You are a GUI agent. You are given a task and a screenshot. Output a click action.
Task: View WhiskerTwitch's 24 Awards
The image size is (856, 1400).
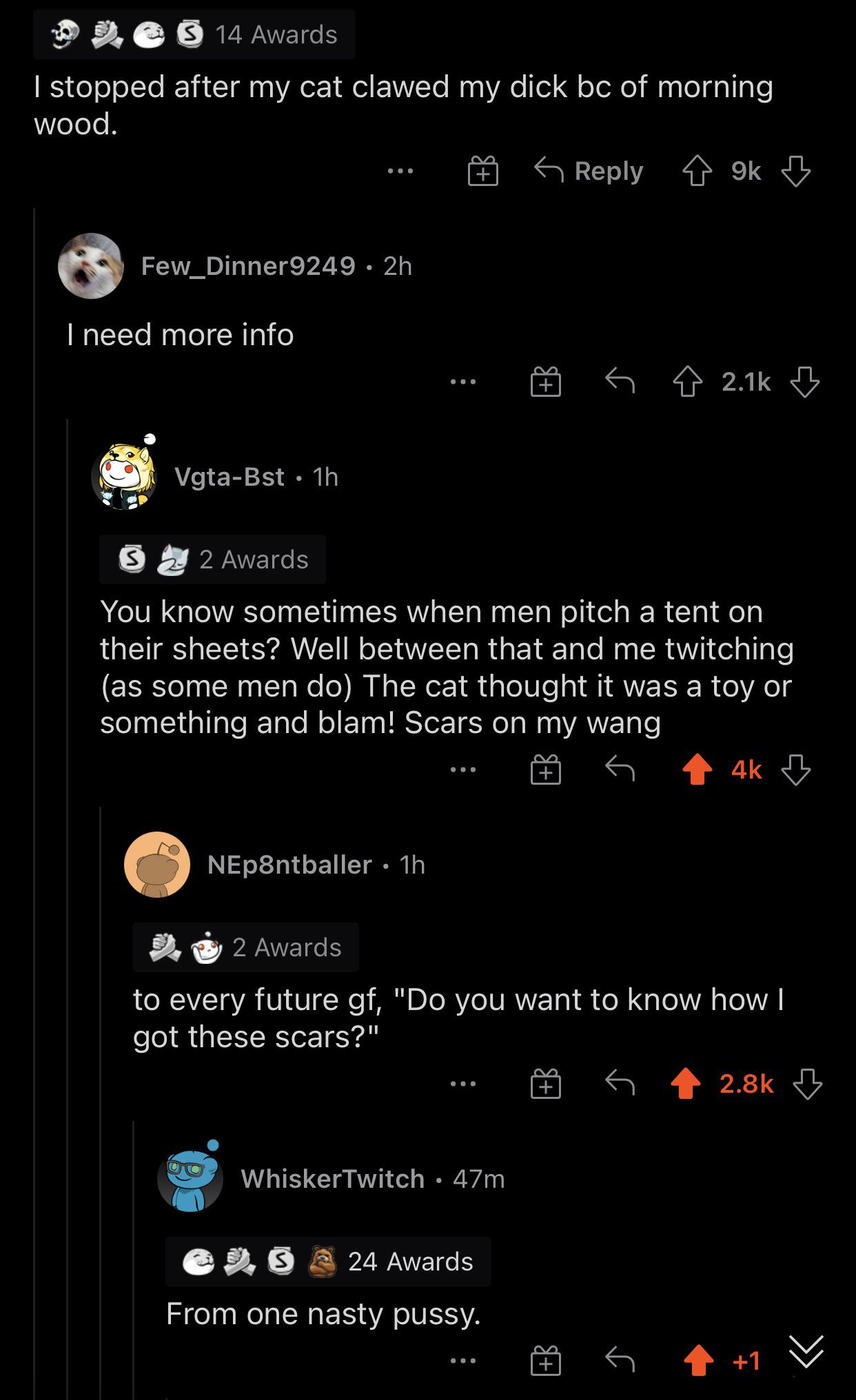(328, 1262)
